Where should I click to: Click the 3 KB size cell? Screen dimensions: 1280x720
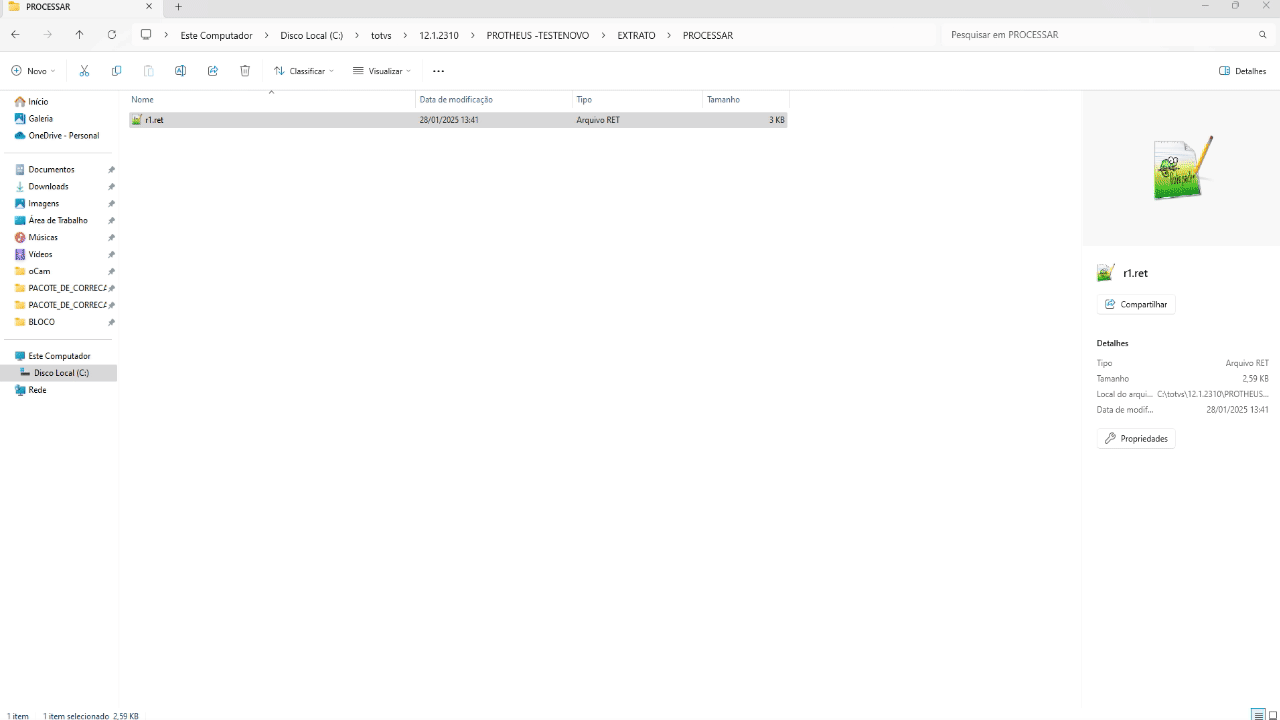coord(776,120)
